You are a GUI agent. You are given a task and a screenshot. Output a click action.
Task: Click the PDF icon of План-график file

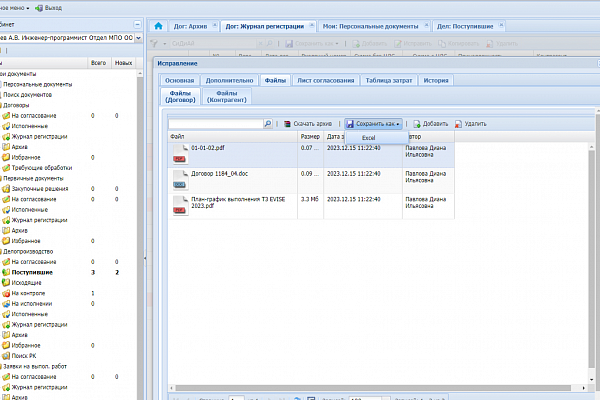pos(180,206)
